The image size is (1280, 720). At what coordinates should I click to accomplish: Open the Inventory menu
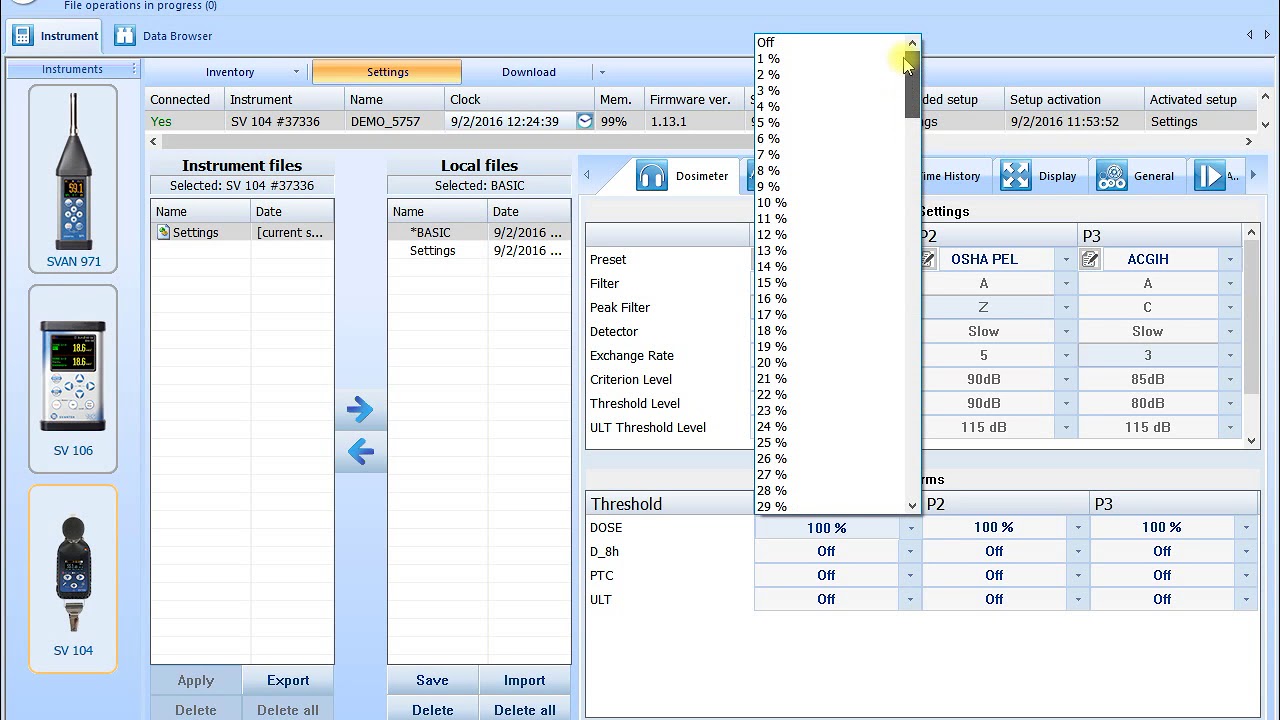pyautogui.click(x=230, y=72)
